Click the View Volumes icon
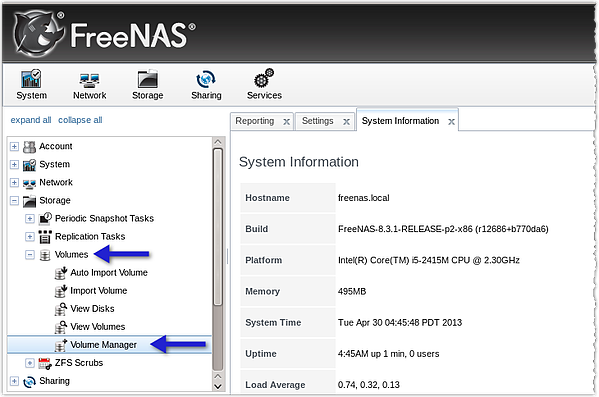The image size is (599, 397). click(61, 327)
